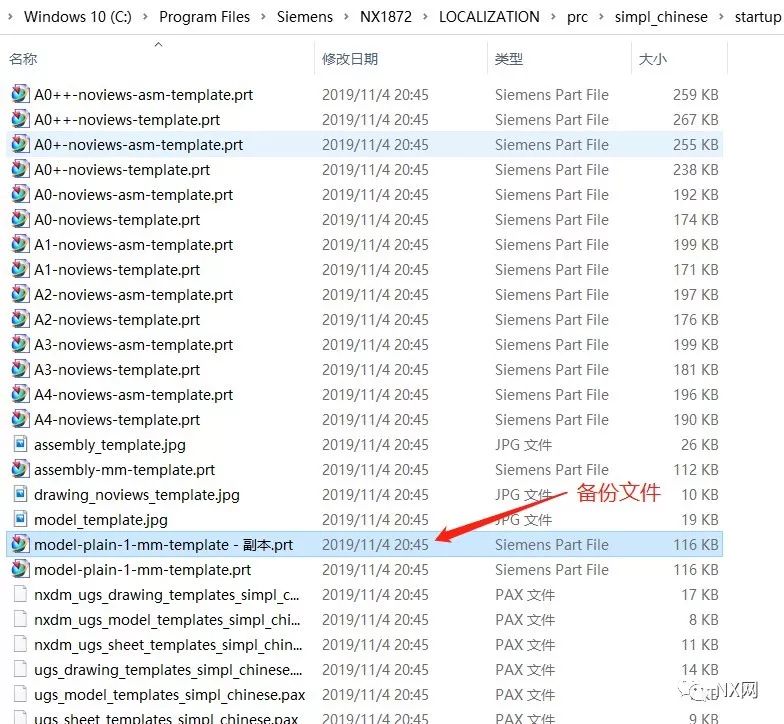Viewport: 784px width, 724px height.
Task: Navigate to startup folder in address bar
Action: point(758,16)
